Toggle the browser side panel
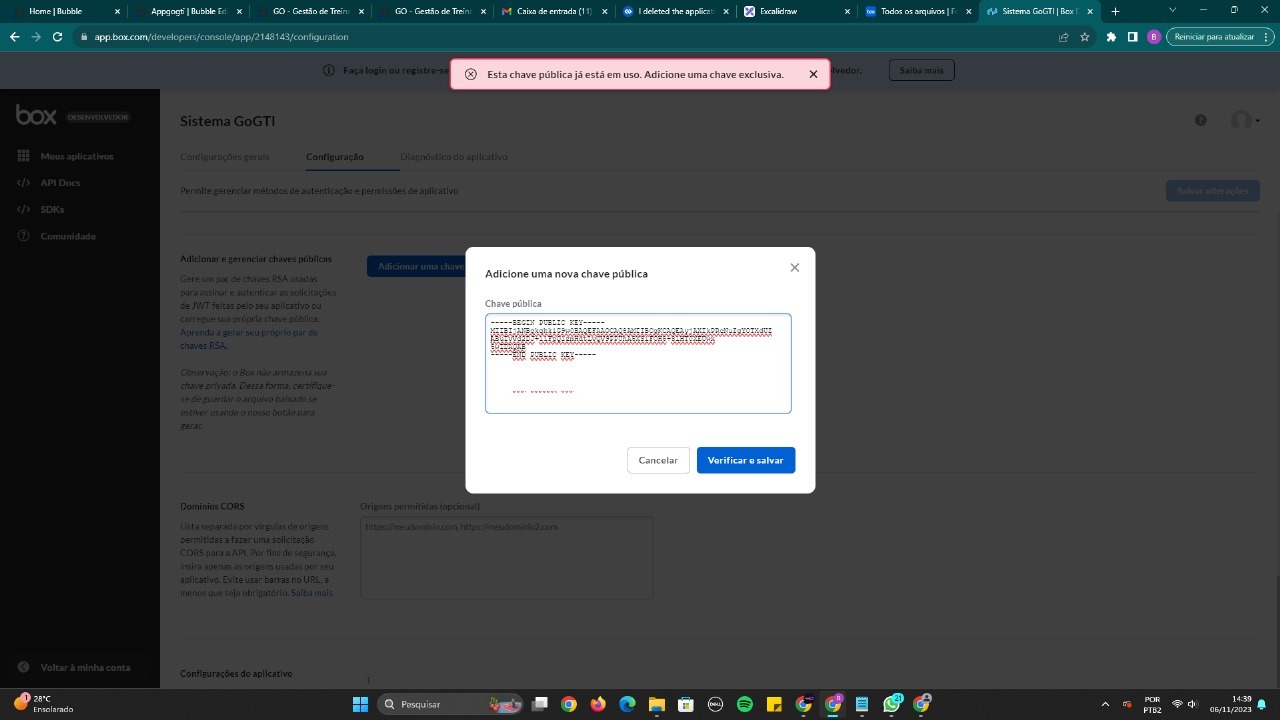The width and height of the screenshot is (1280, 720). (1132, 36)
